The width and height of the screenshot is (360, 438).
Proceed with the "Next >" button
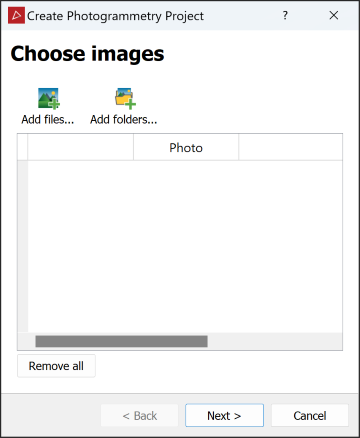coord(224,415)
